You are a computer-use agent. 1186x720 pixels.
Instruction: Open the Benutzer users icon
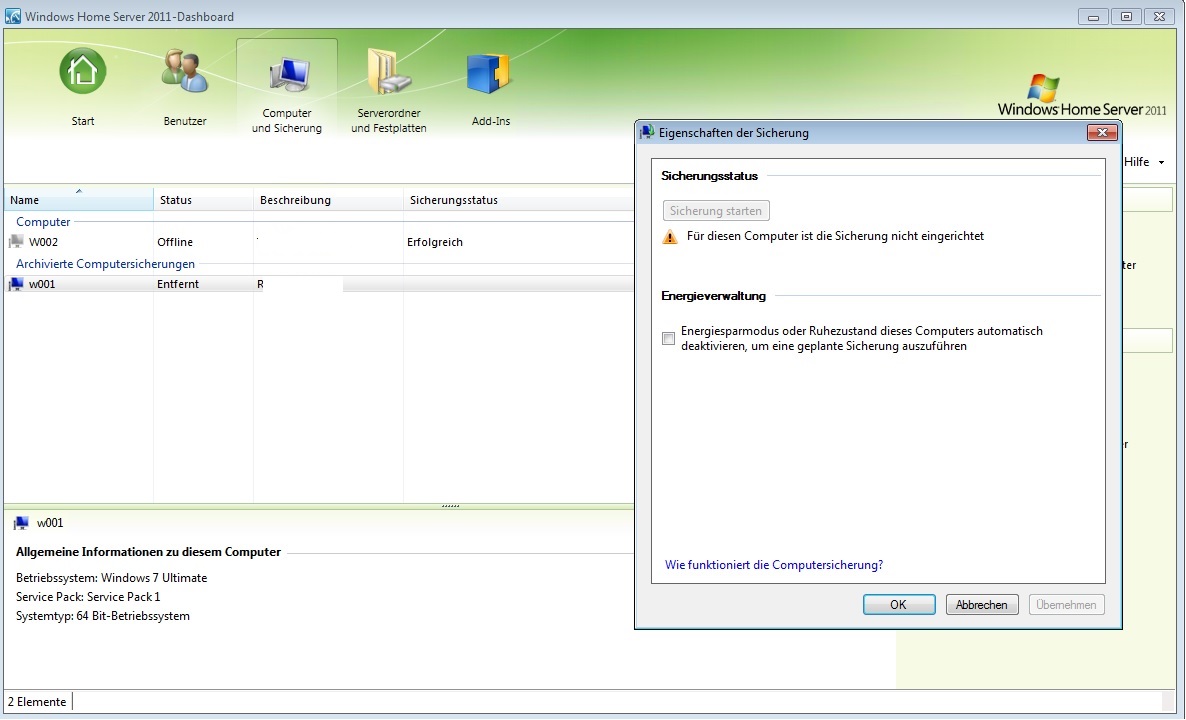point(185,71)
